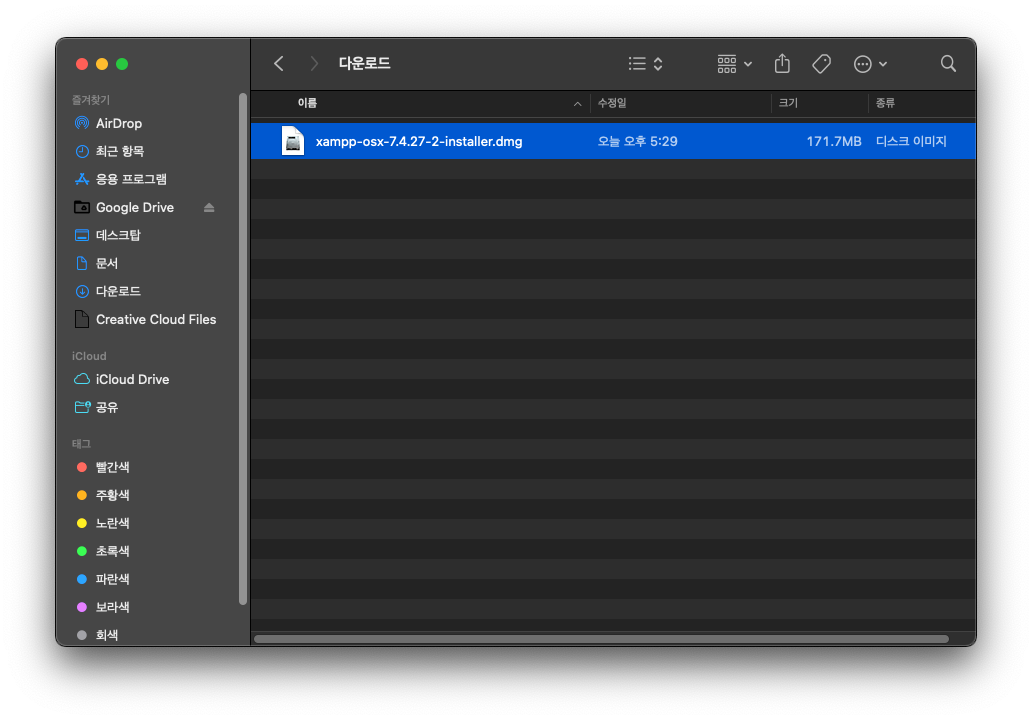Viewport: 1032px width, 720px height.
Task: Click the 디스크 이미지 kind cell
Action: coord(911,141)
